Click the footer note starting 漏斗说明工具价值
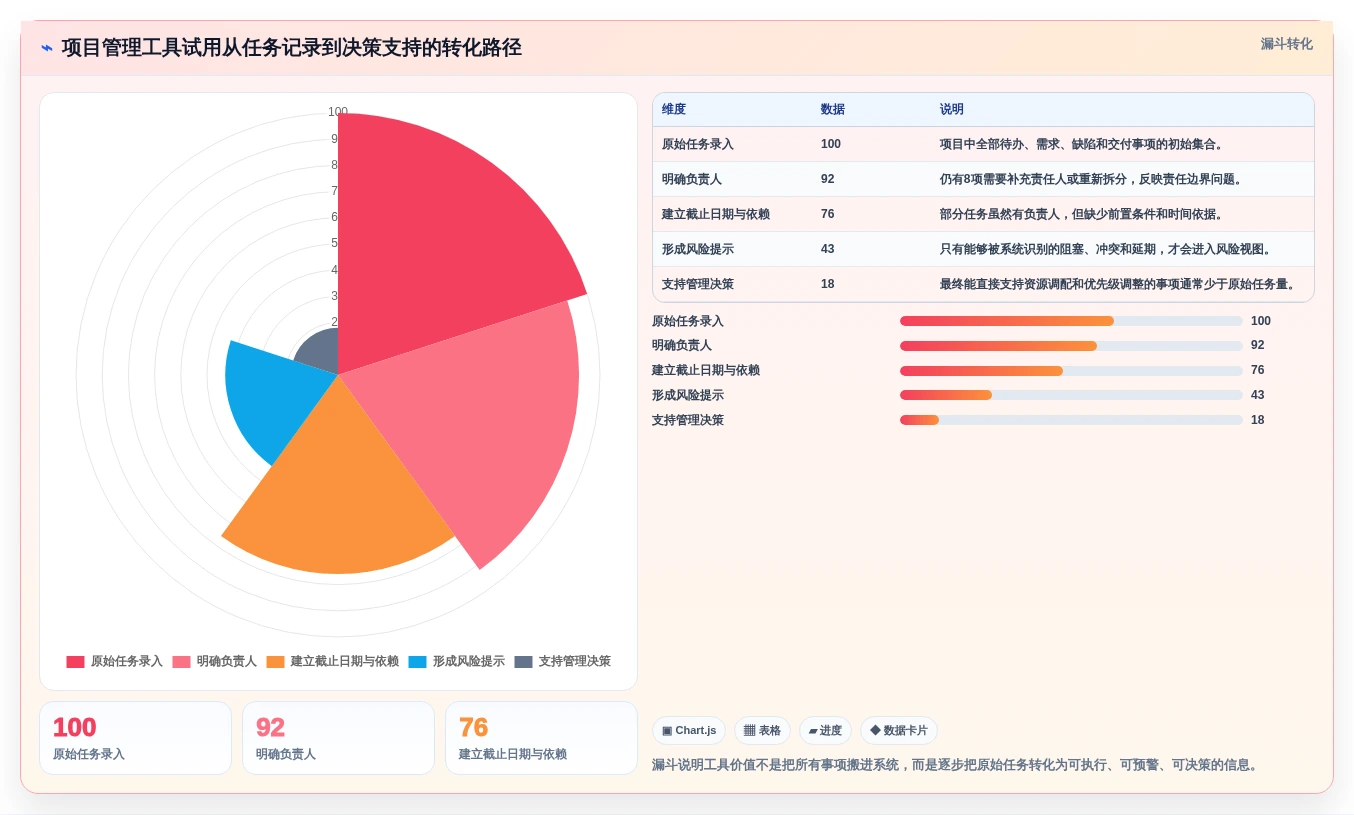Viewport: 1354px width, 815px height. click(958, 765)
